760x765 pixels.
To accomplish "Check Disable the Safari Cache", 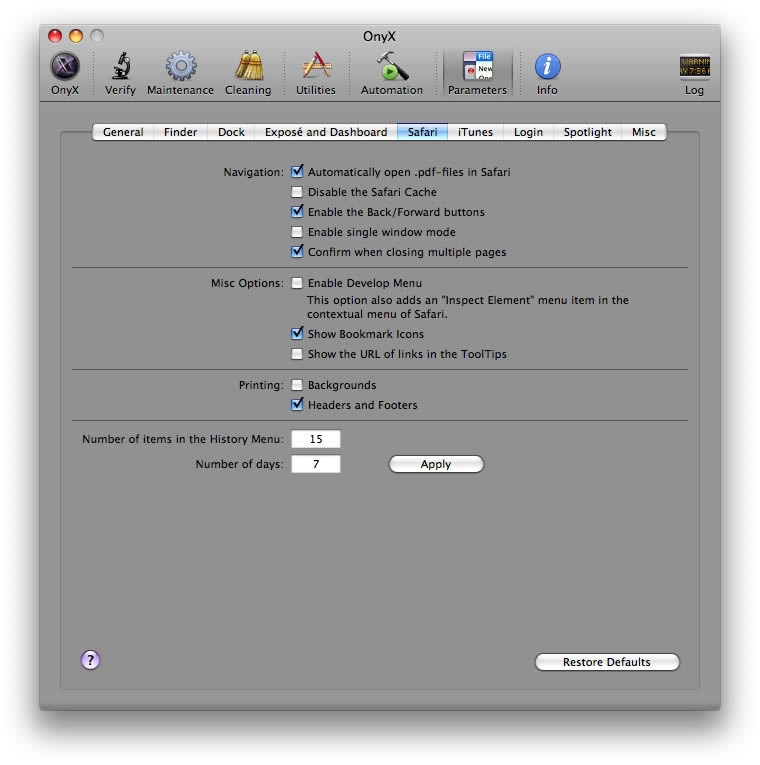I will 297,192.
